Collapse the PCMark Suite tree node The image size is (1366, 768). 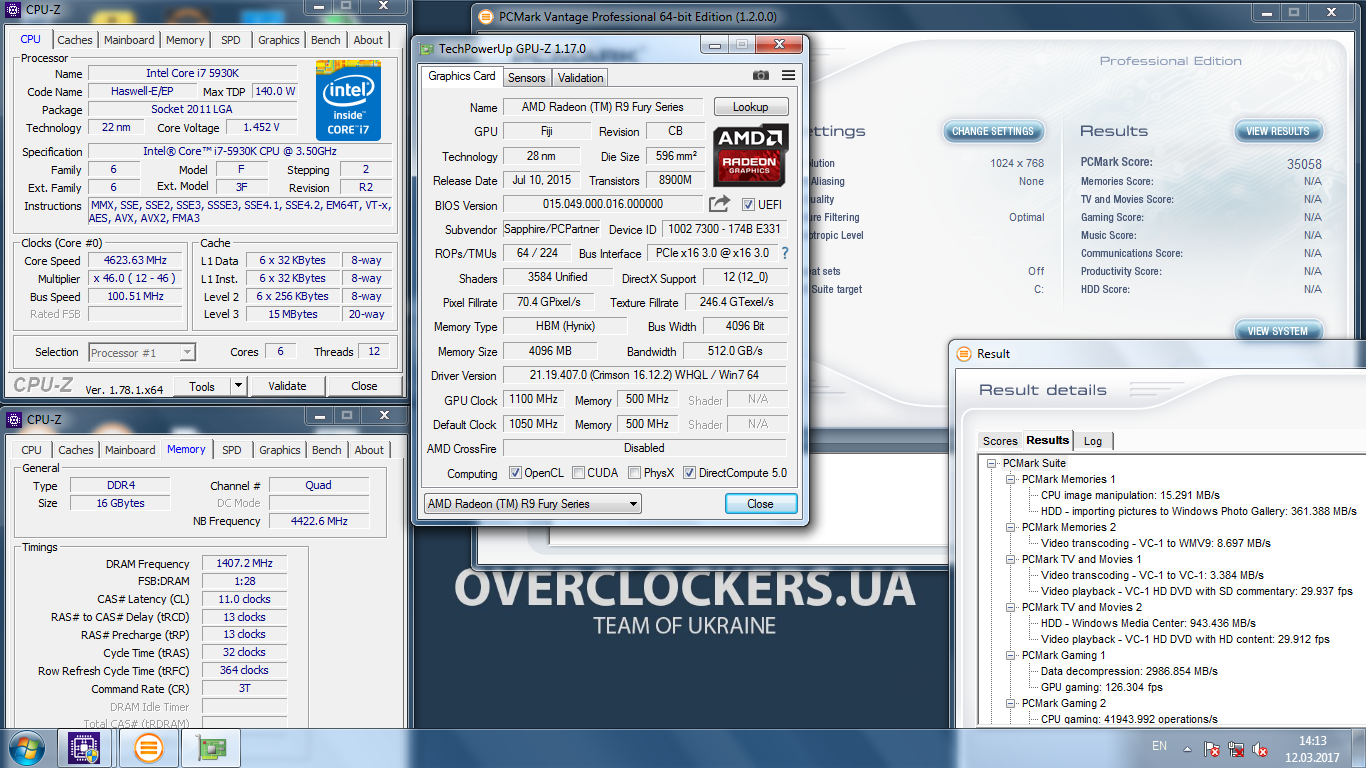(992, 463)
